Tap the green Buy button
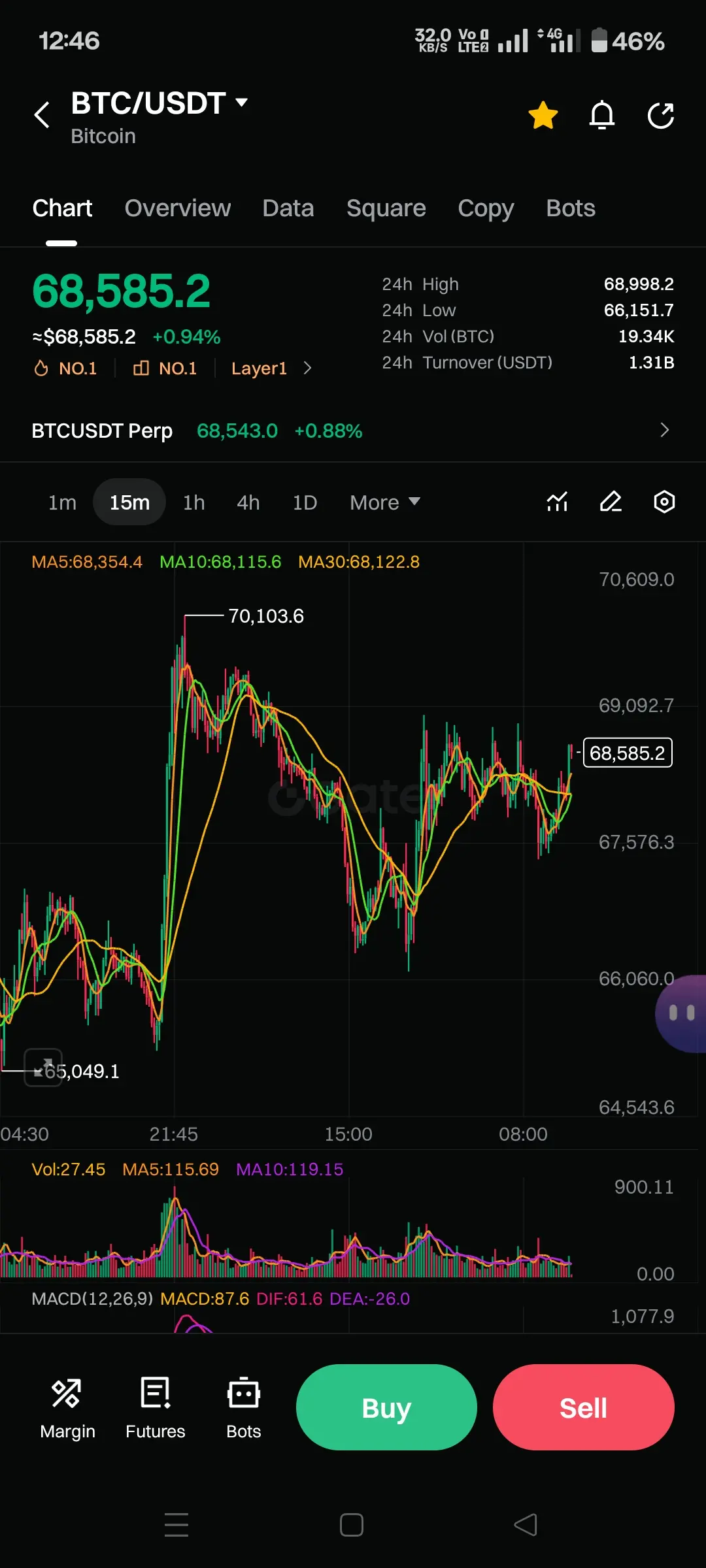Viewport: 706px width, 1568px height. pos(386,1407)
